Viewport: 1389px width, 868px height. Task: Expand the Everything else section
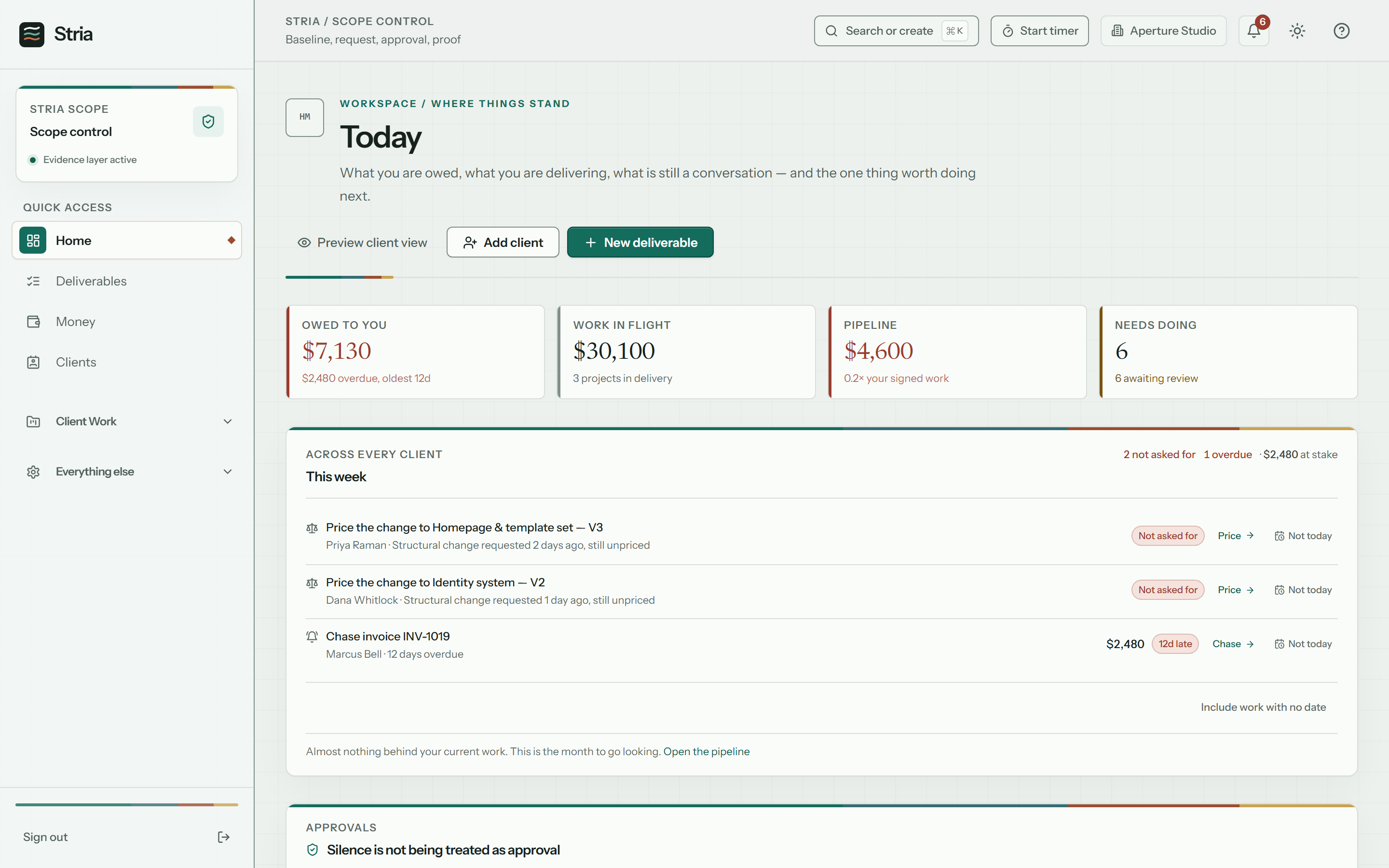127,471
